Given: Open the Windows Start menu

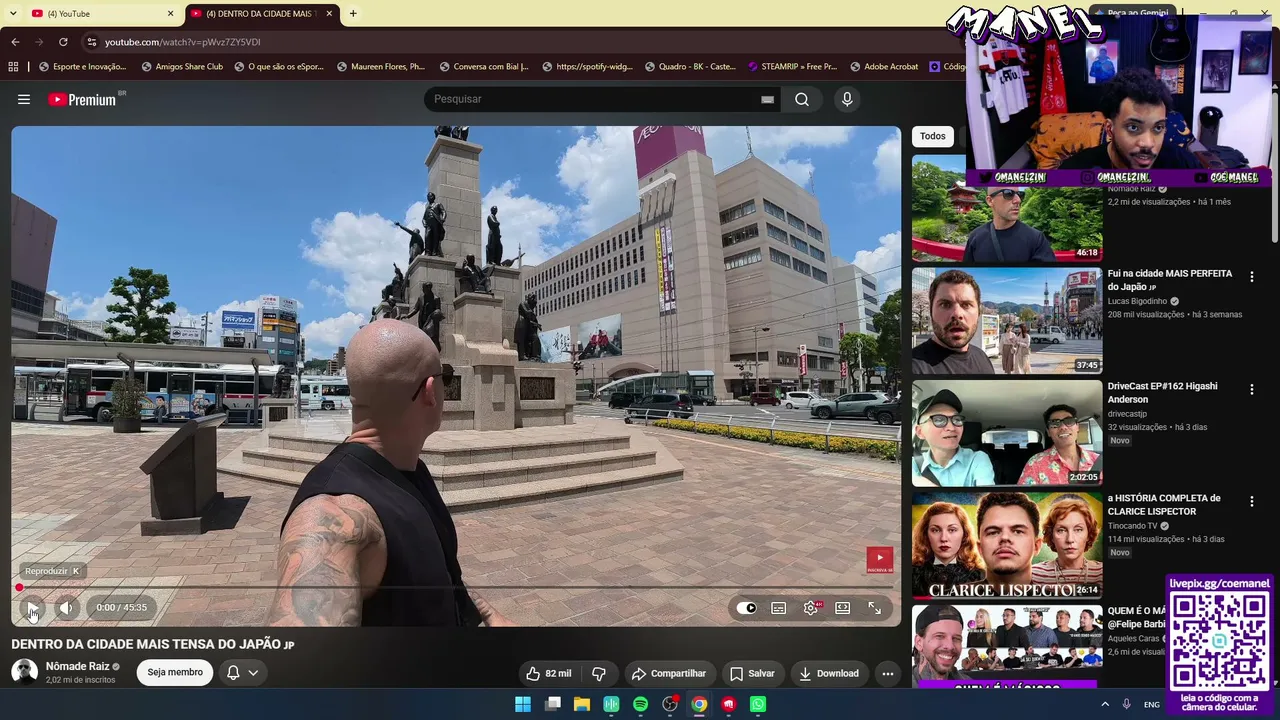Looking at the screenshot, I should pos(523,704).
